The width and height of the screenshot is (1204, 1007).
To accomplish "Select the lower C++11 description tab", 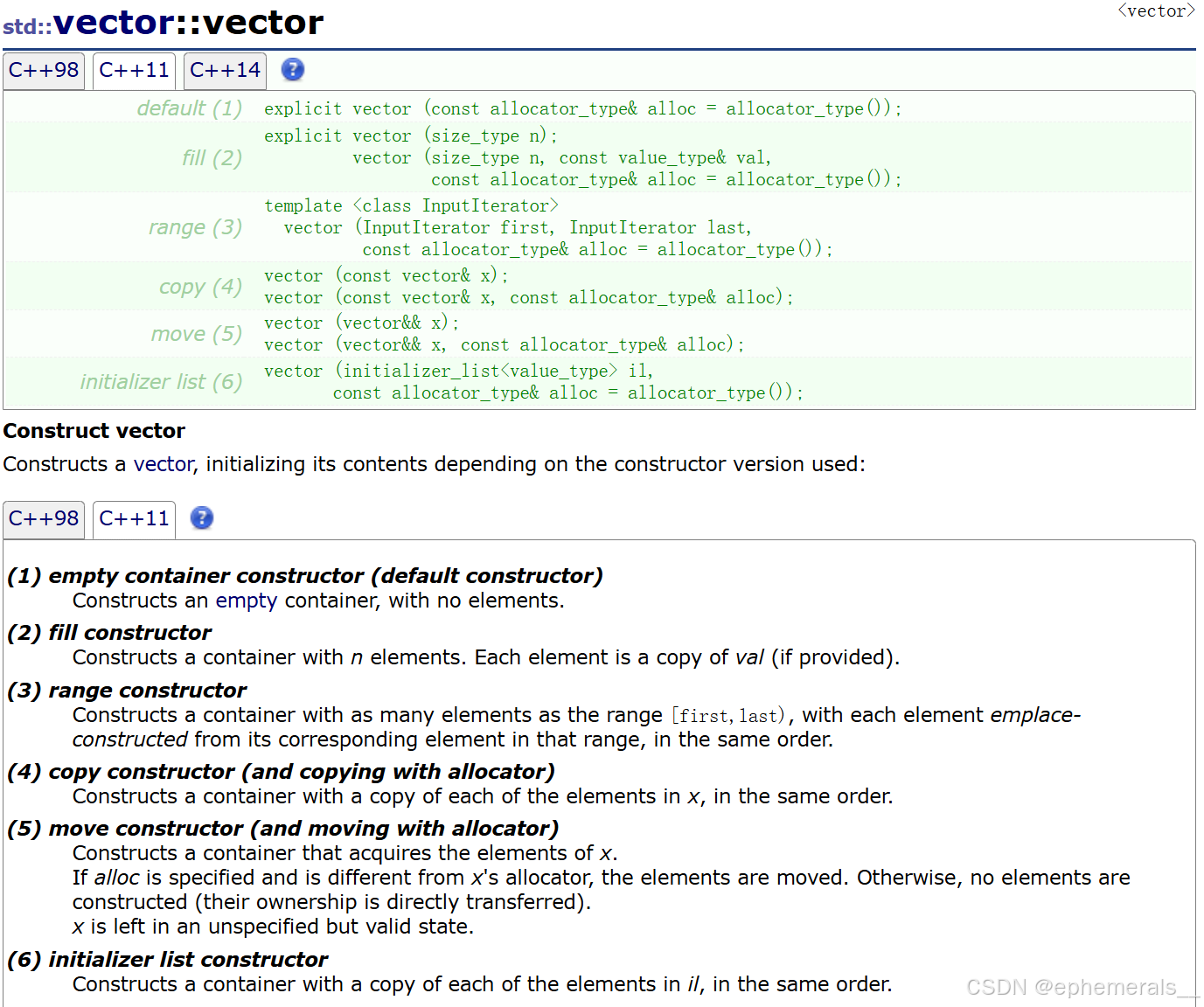I will point(134,518).
